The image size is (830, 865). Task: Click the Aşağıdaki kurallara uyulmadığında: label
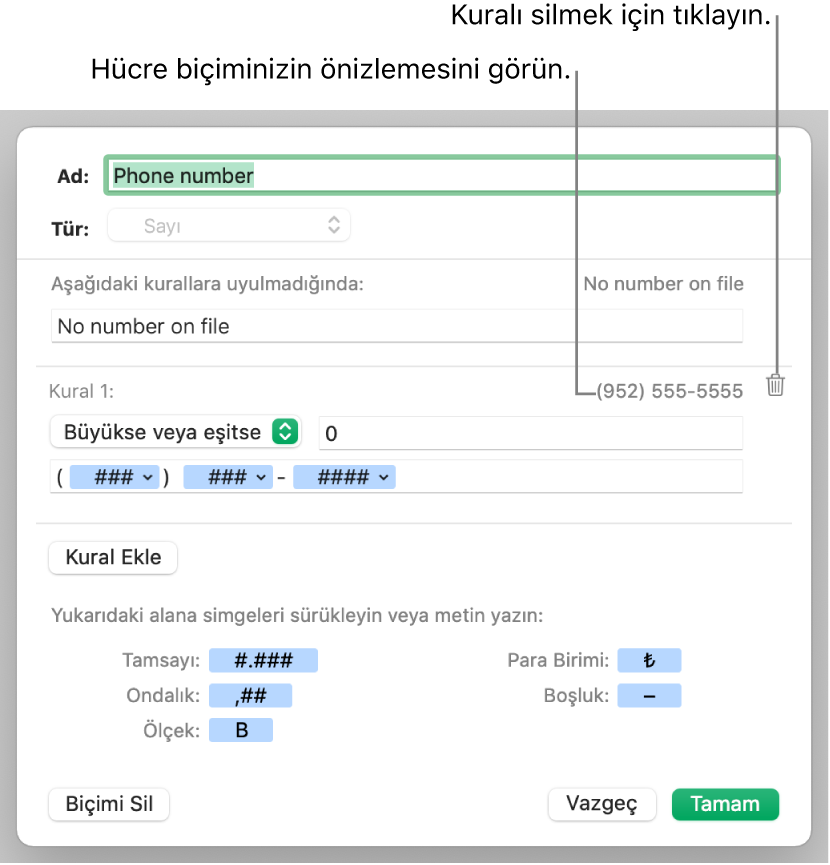207,284
